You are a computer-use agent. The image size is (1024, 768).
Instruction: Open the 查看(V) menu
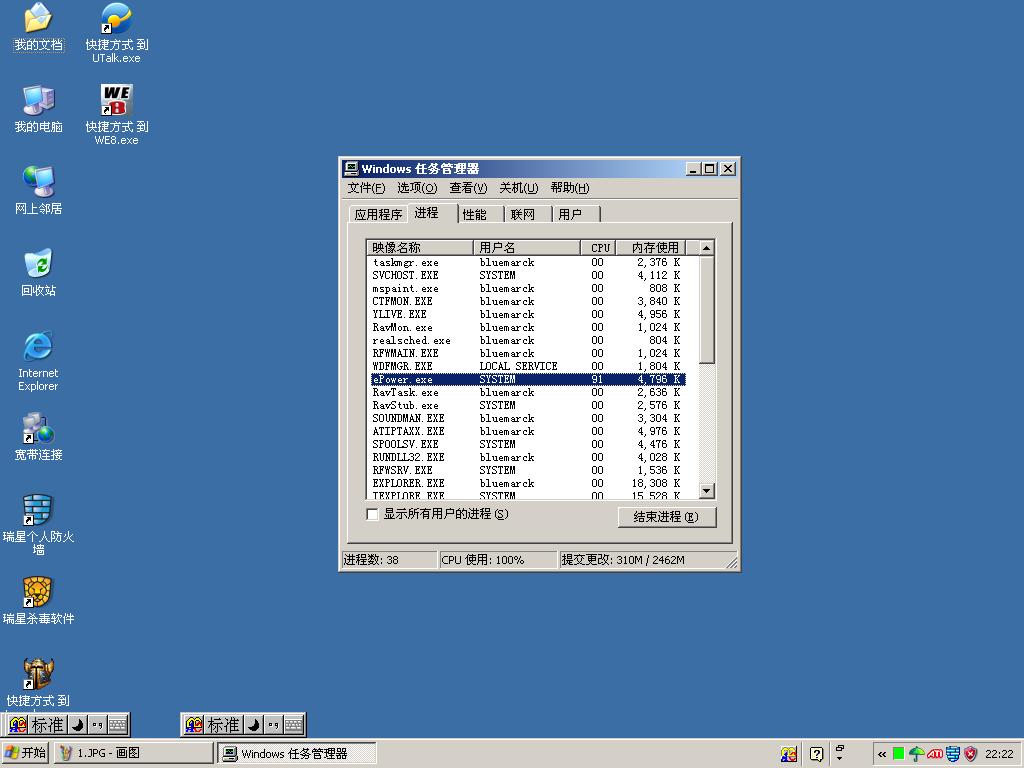pyautogui.click(x=468, y=188)
